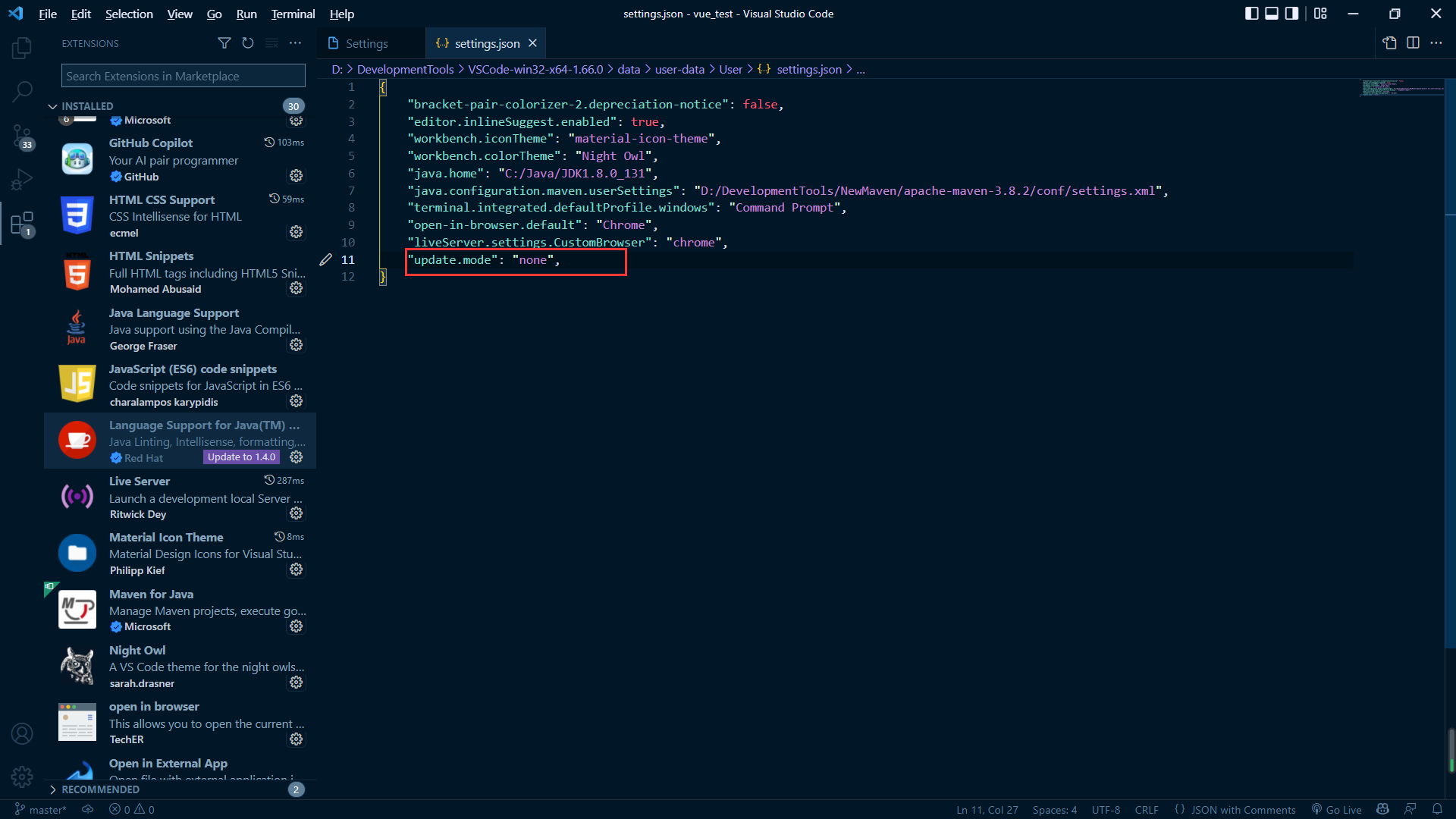Filter extensions using the funnel icon

pos(224,43)
